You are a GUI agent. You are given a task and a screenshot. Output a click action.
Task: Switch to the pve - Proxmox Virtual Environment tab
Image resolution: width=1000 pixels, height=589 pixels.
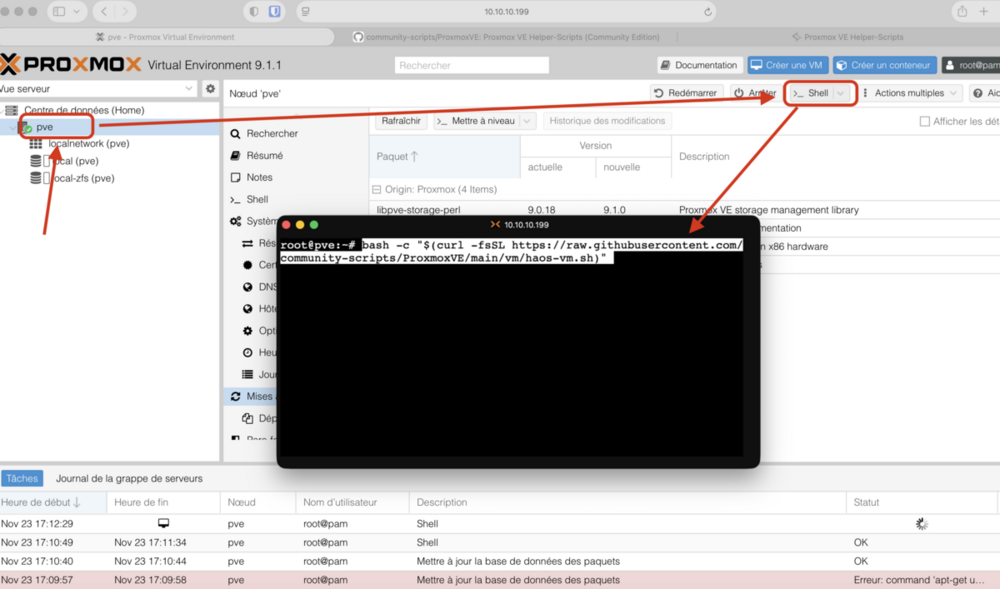coord(165,37)
